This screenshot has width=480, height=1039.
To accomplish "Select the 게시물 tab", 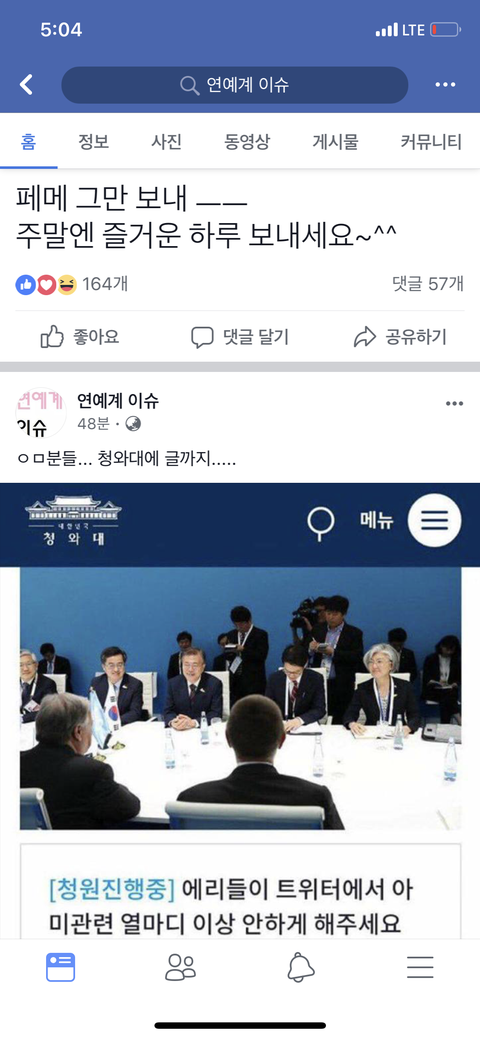I will (335, 141).
